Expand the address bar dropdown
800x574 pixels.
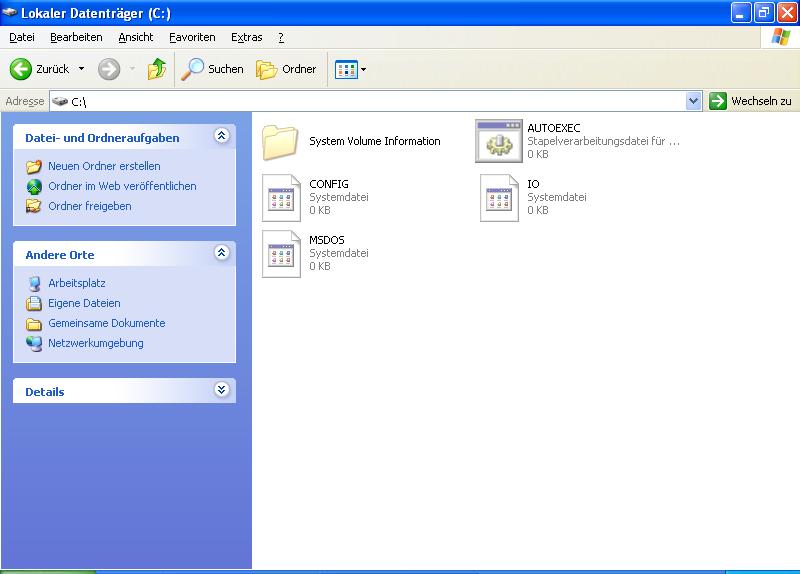point(693,101)
